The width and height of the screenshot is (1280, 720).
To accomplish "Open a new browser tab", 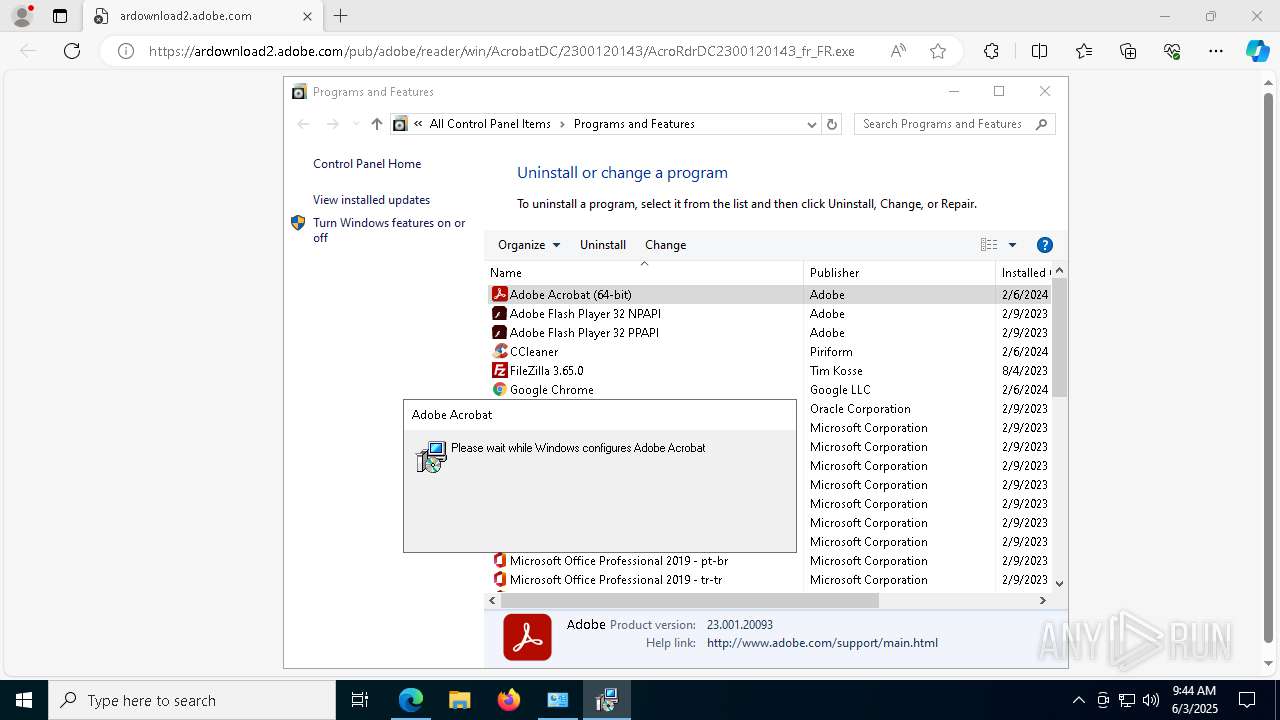I will [x=341, y=16].
